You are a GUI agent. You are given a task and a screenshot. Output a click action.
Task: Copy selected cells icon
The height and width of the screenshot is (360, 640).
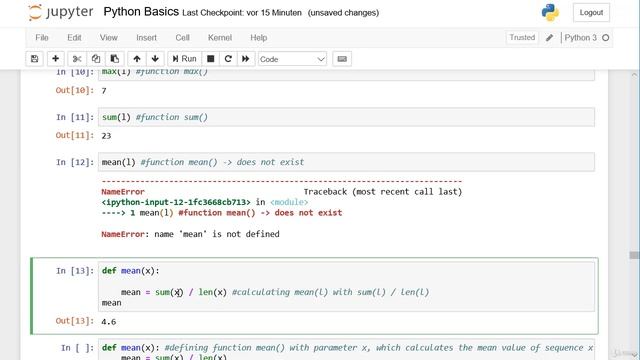coord(96,59)
